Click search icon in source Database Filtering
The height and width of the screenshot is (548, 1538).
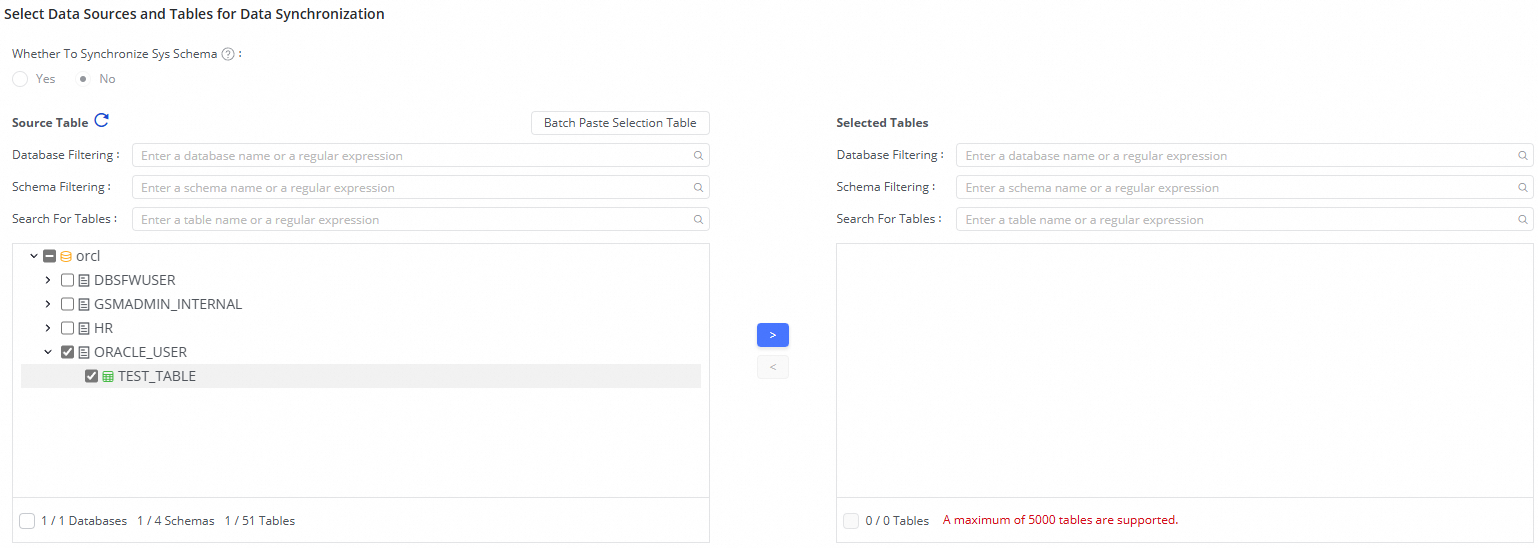click(698, 156)
